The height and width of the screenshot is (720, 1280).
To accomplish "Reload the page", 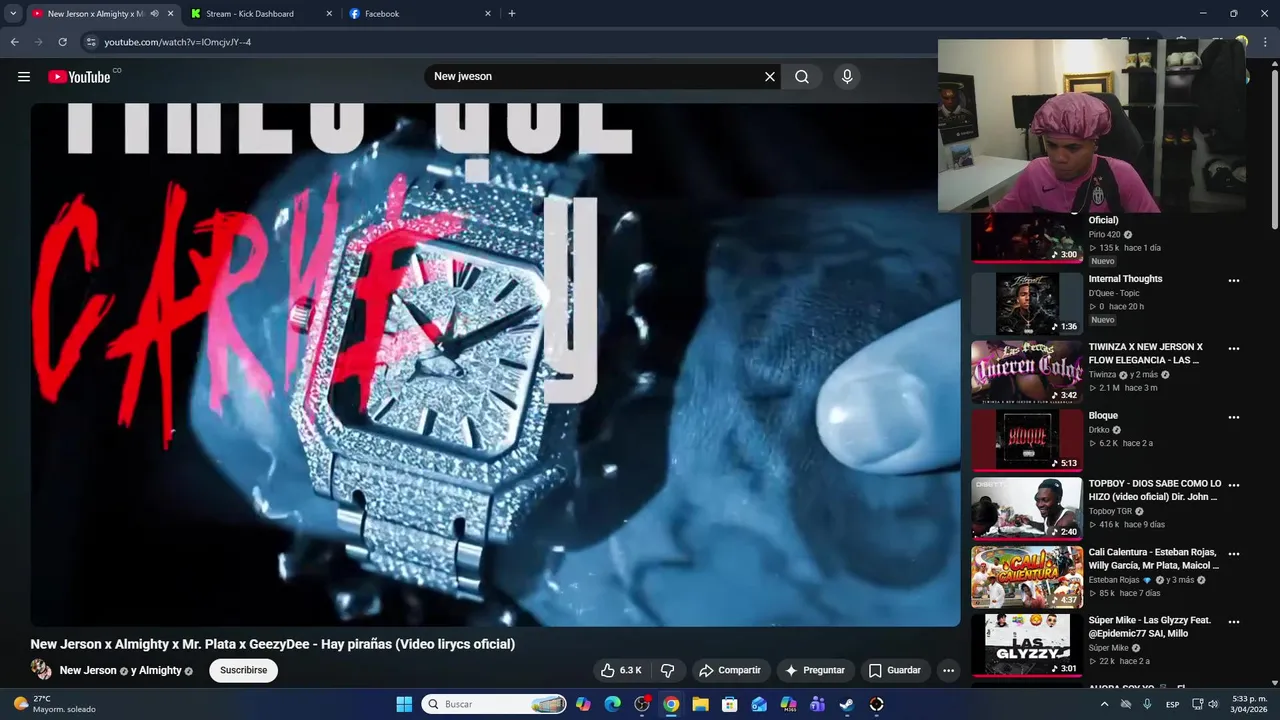I will tap(62, 42).
